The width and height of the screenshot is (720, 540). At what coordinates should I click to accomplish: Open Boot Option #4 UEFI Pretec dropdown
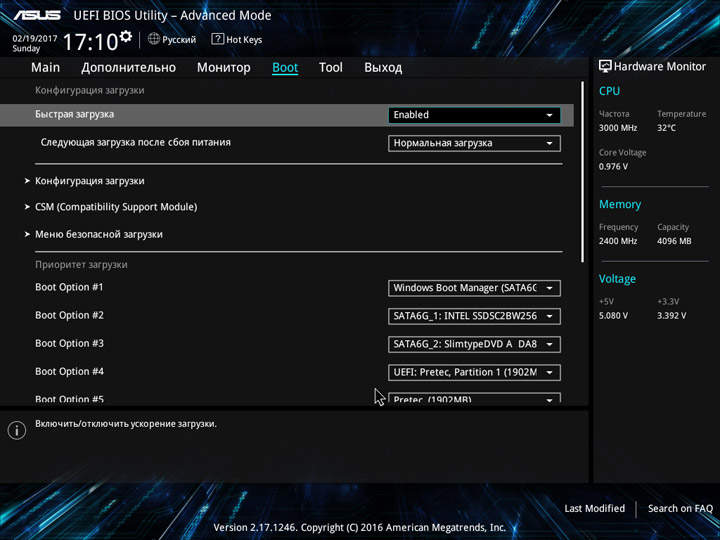click(474, 372)
